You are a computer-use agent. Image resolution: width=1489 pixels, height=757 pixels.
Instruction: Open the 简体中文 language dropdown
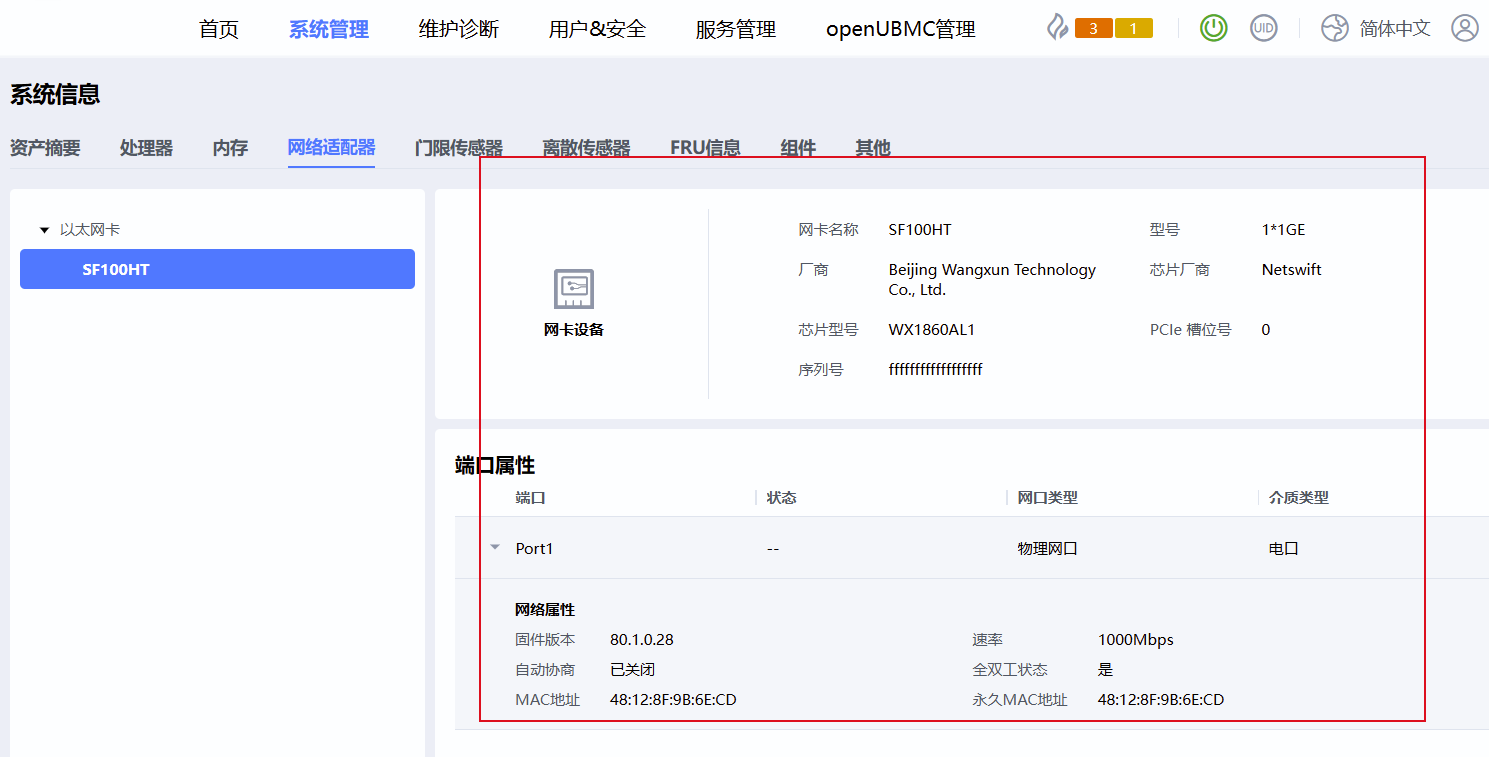[x=1395, y=29]
